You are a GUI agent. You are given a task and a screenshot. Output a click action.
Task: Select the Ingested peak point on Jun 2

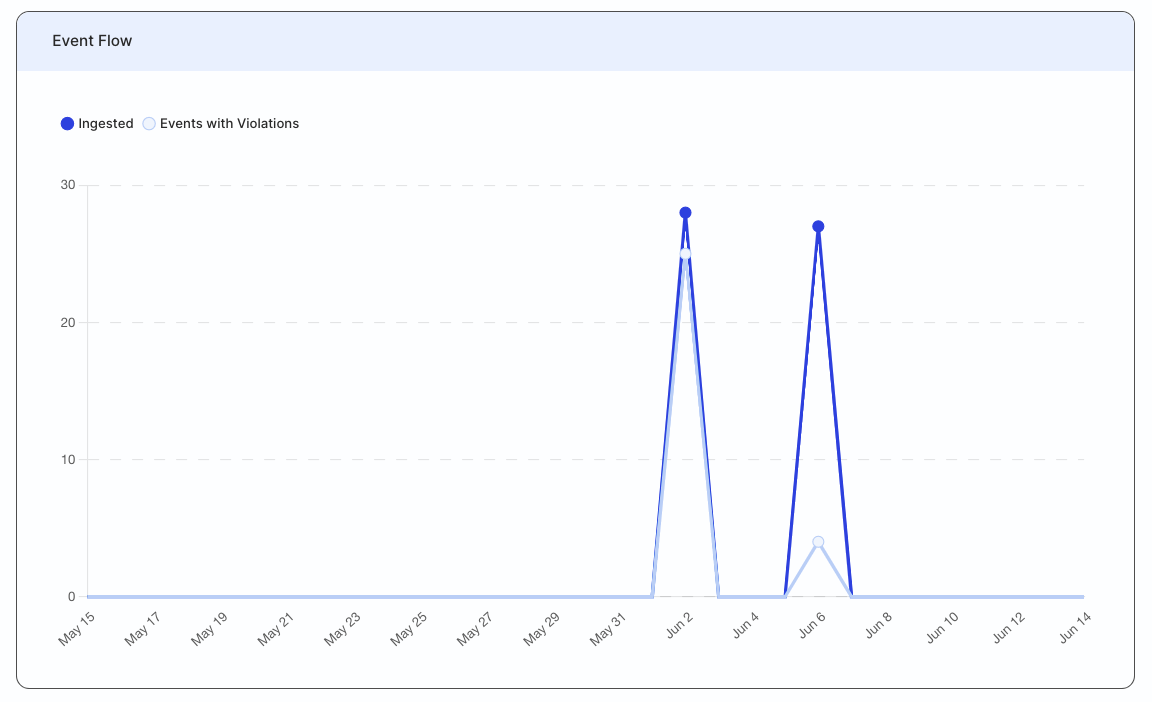pos(685,213)
